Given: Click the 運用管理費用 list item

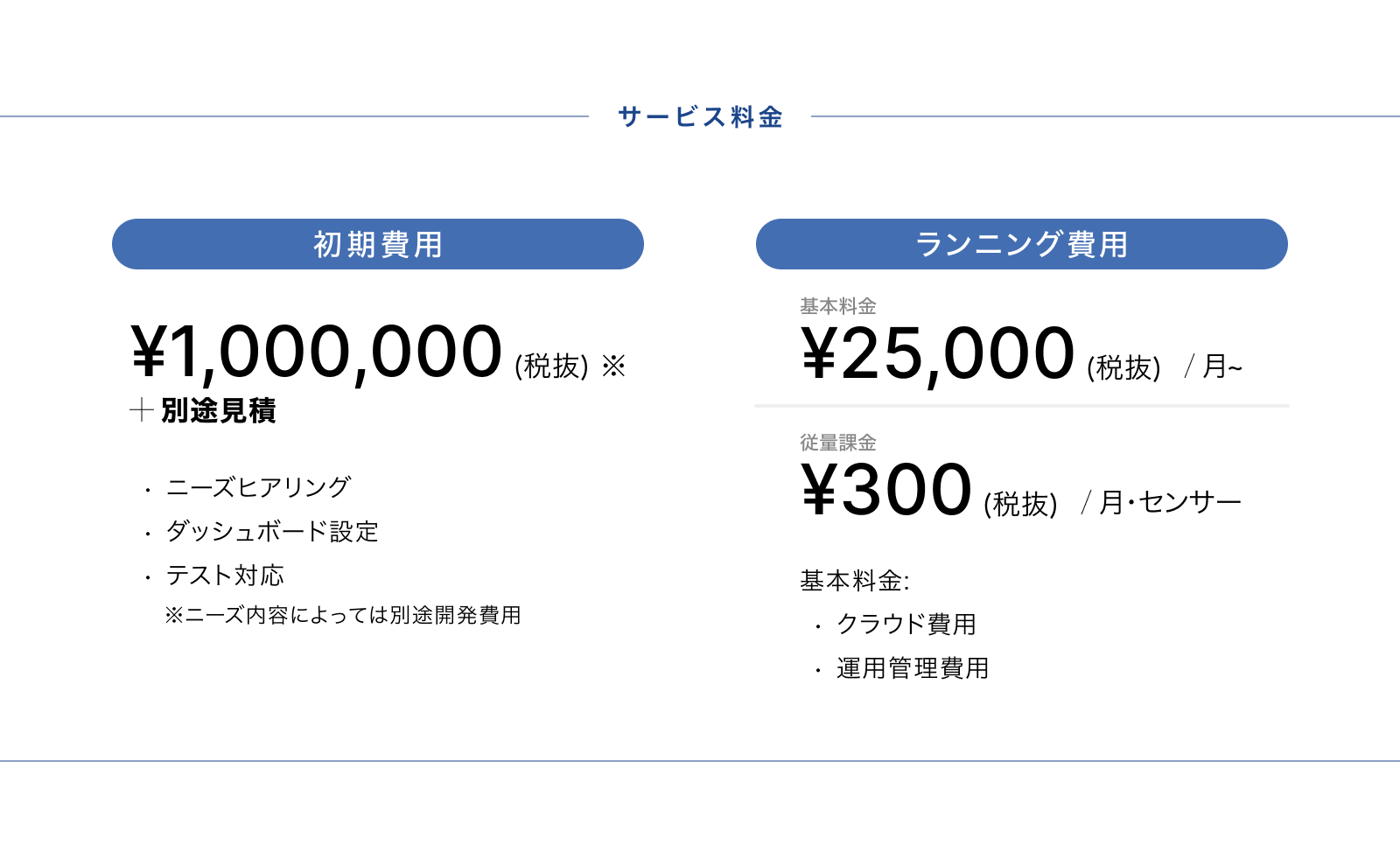Looking at the screenshot, I should (x=913, y=668).
